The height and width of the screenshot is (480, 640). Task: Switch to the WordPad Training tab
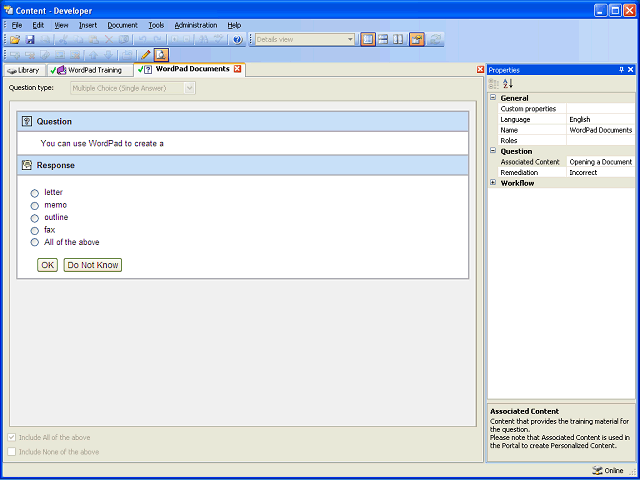click(89, 70)
